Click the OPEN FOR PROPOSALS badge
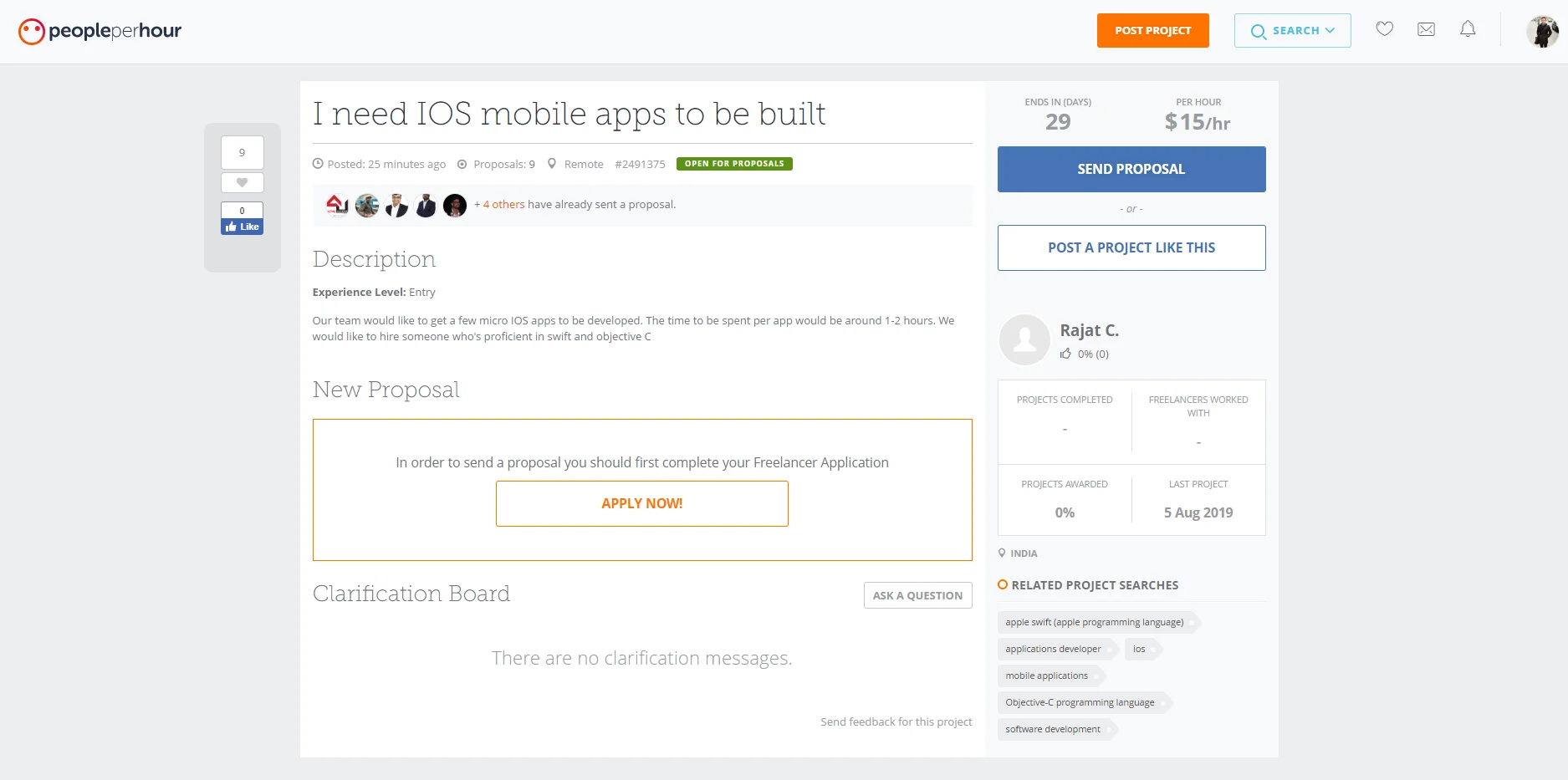This screenshot has height=780, width=1568. click(x=734, y=164)
